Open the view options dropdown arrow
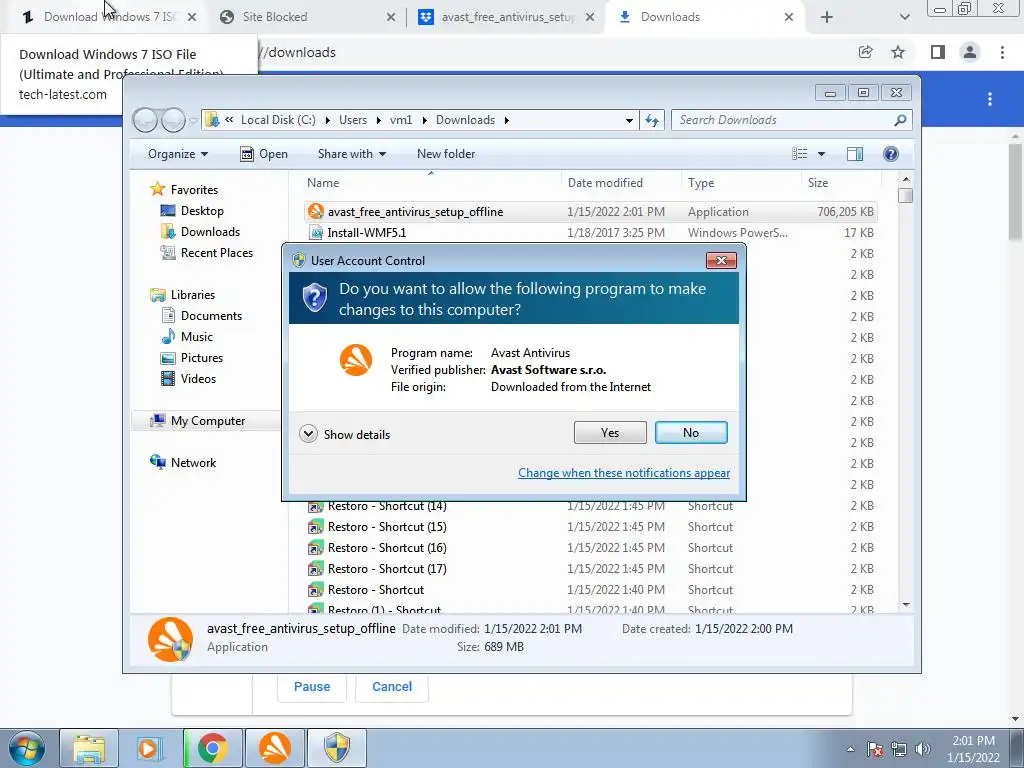The width and height of the screenshot is (1024, 768). point(822,154)
